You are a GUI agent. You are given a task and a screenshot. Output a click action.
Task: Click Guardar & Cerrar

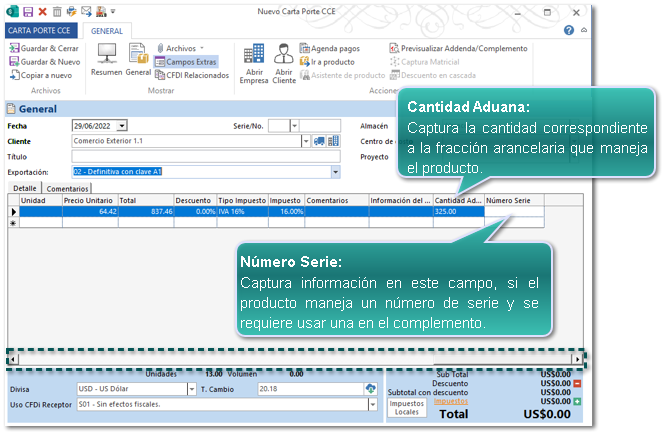pyautogui.click(x=44, y=48)
